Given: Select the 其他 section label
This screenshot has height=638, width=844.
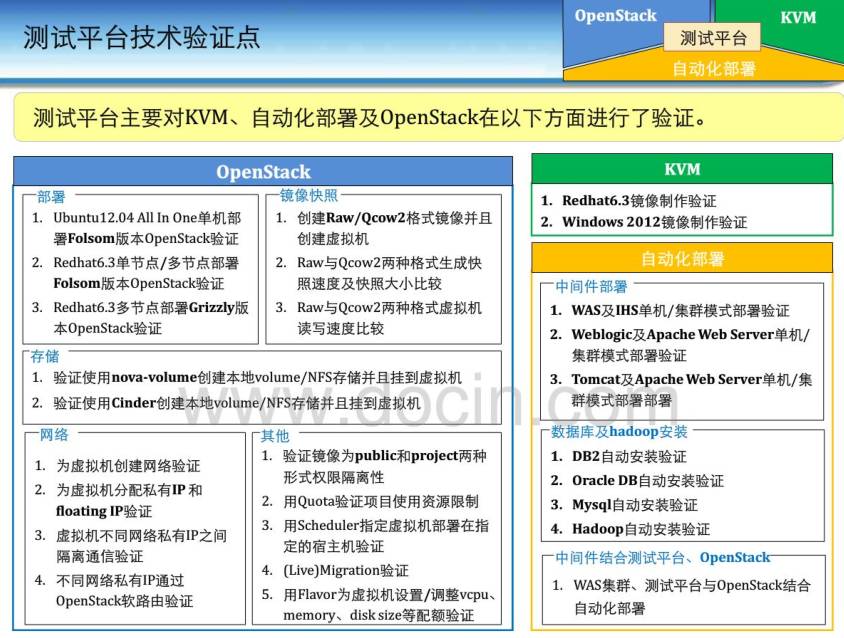Looking at the screenshot, I should pos(275,436).
